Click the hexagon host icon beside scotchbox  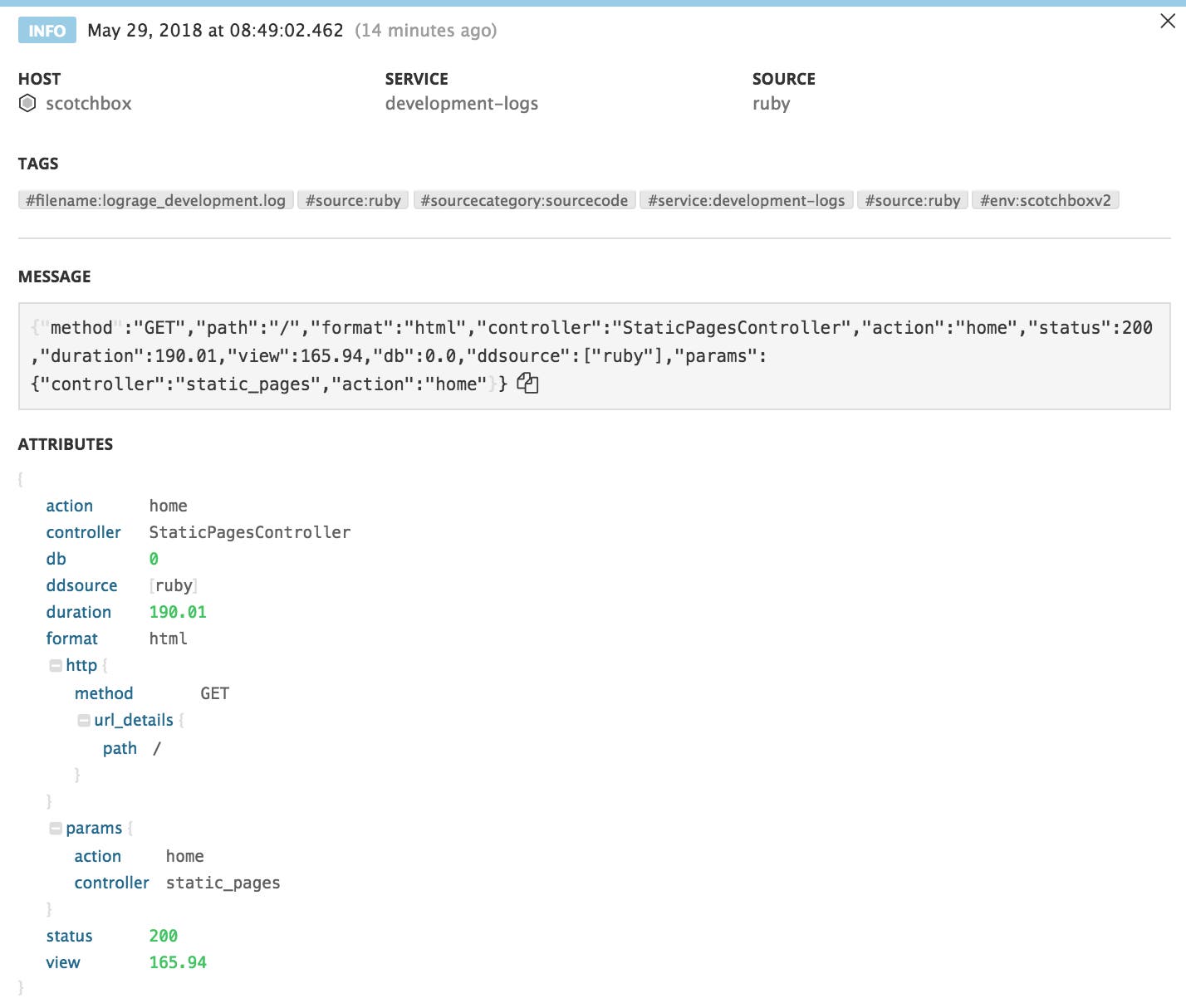click(x=27, y=103)
